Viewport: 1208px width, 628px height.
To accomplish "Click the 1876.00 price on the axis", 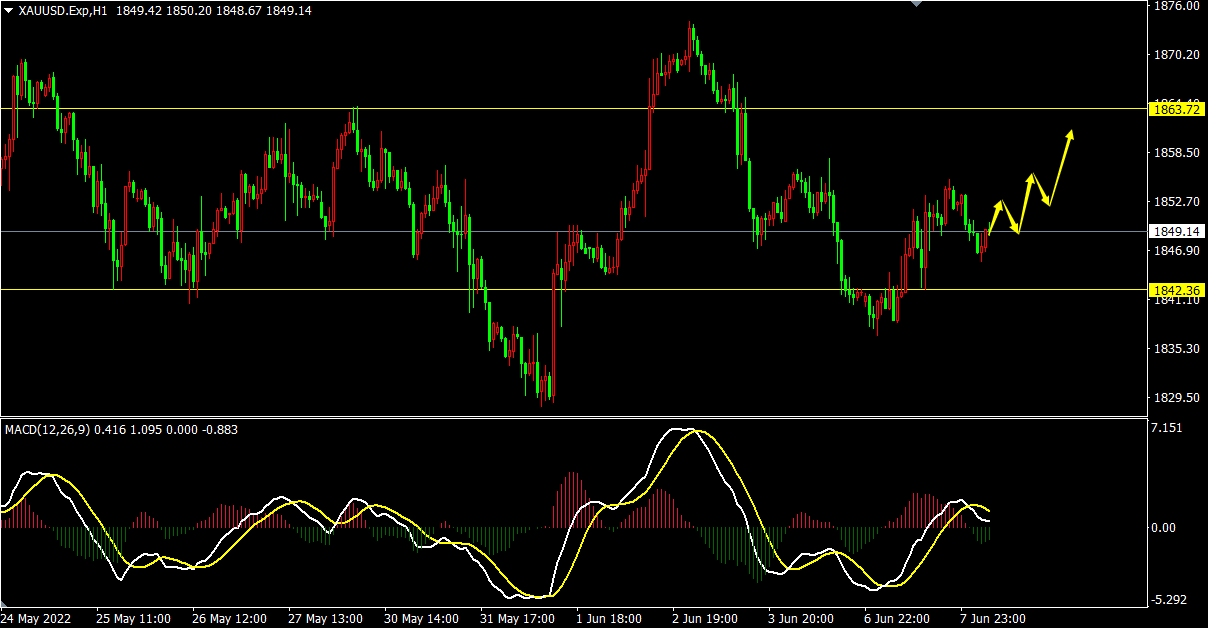I will [1176, 6].
